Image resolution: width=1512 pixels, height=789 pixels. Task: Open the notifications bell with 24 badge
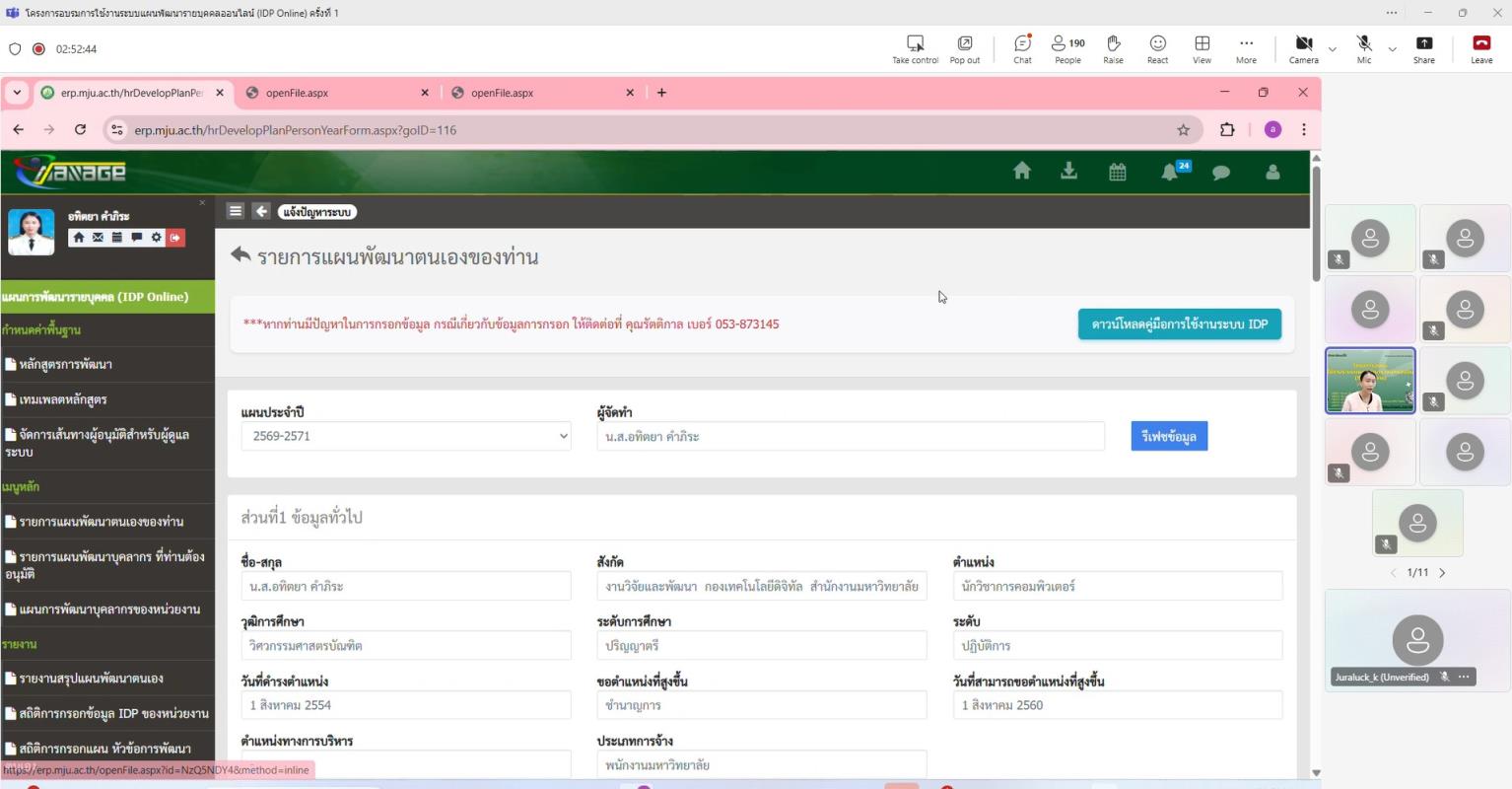tap(1170, 172)
